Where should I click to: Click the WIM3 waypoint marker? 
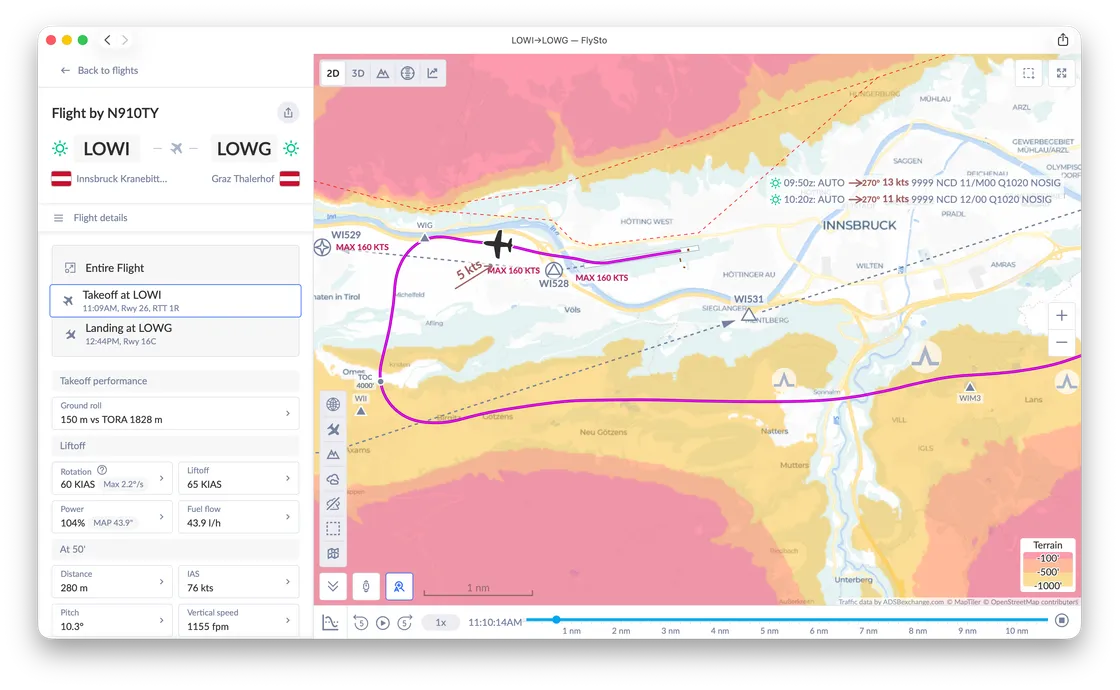pos(969,387)
